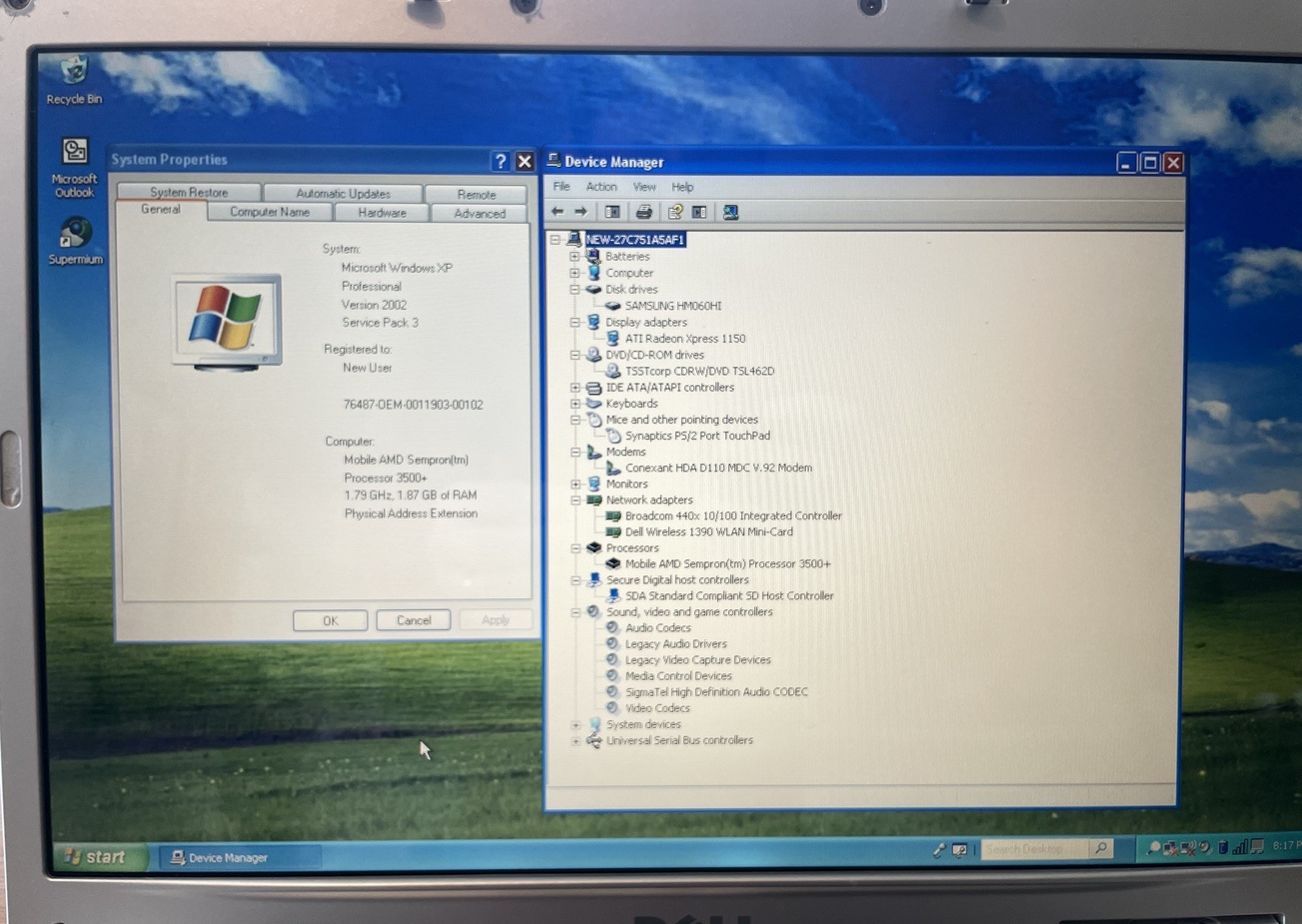Expand the Monitors node
Viewport: 1302px width, 924px height.
click(x=575, y=484)
